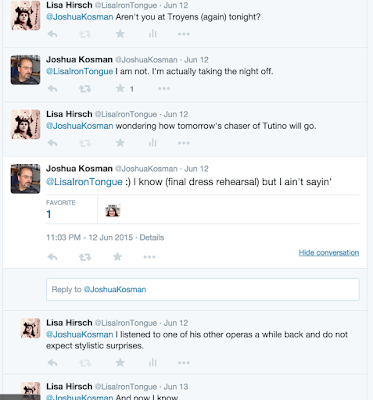
Task: Retweet Joshua's 'taking the night off' tweet
Action: point(85,89)
